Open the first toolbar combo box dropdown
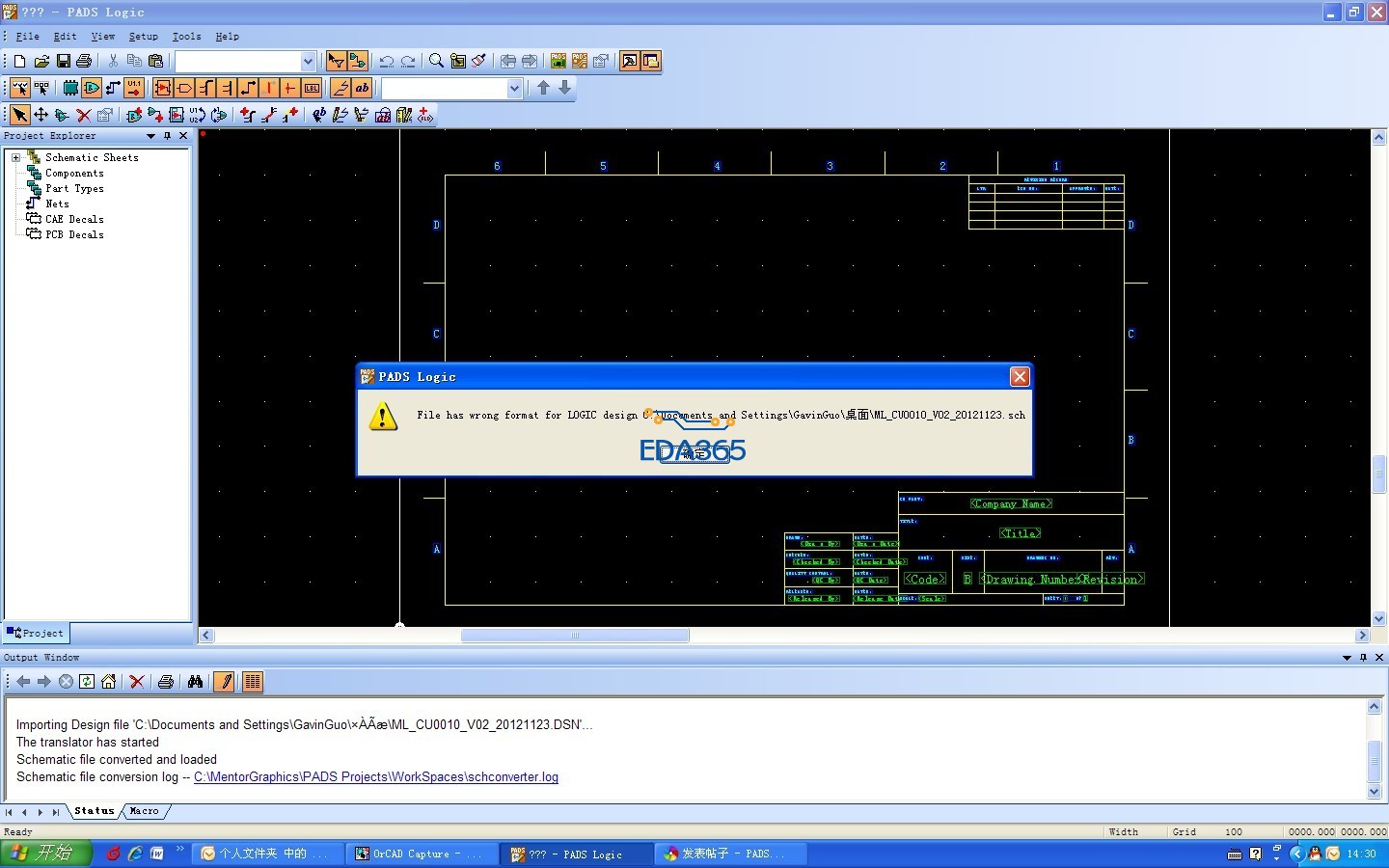Image resolution: width=1389 pixels, height=868 pixels. pyautogui.click(x=308, y=61)
